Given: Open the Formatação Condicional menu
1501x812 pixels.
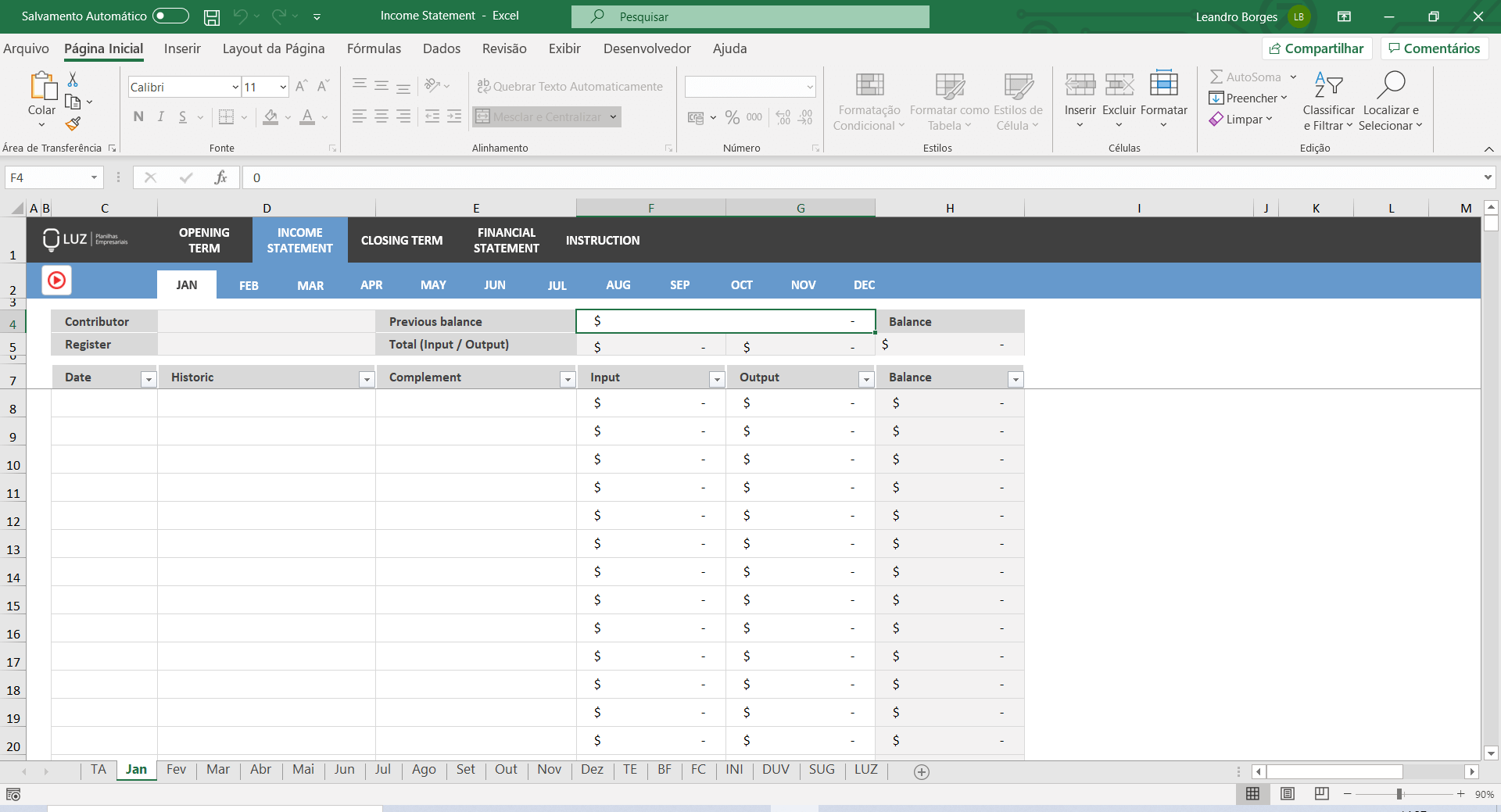Looking at the screenshot, I should coord(869,102).
